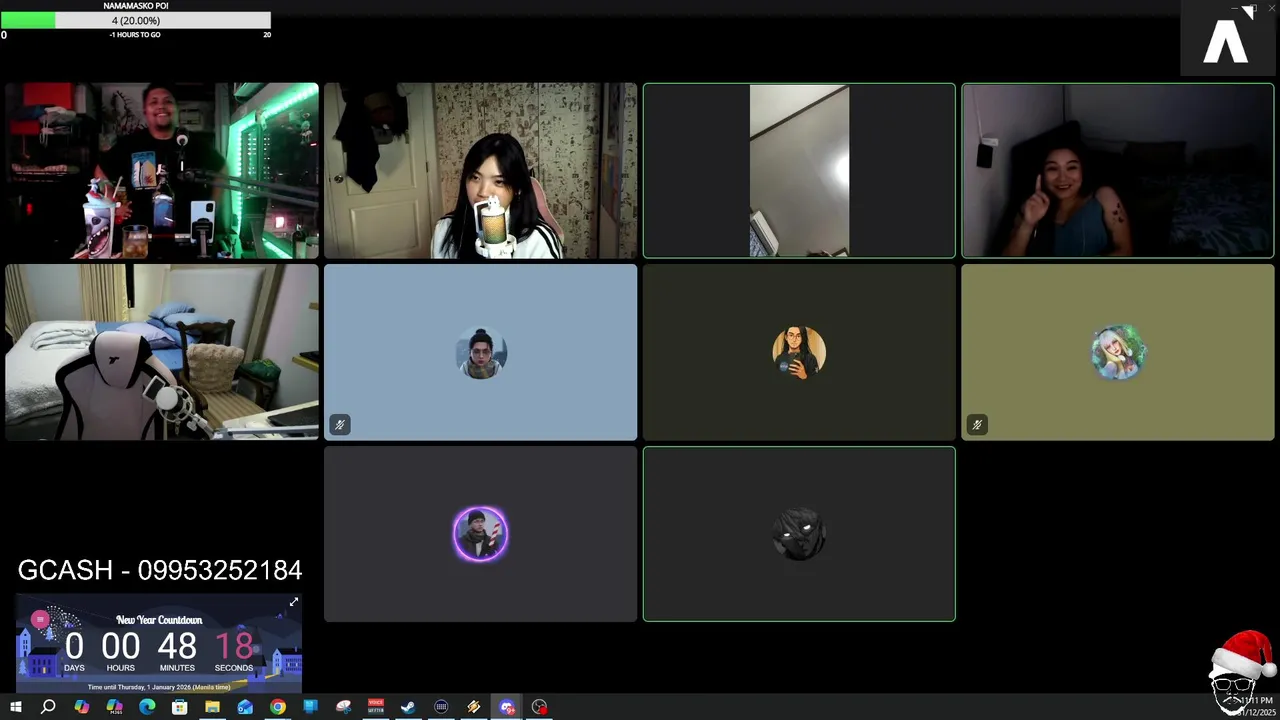
Task: Switch to Google Chrome in taskbar
Action: (x=277, y=707)
